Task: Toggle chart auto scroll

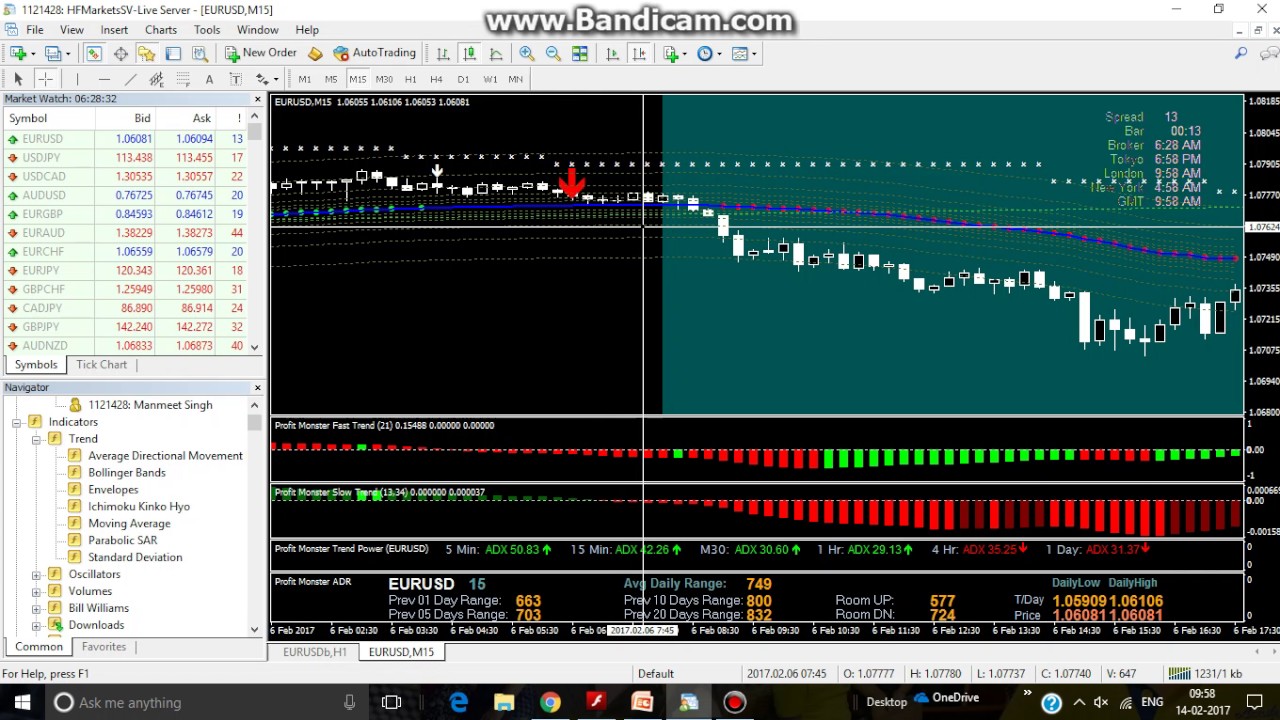Action: [x=613, y=53]
